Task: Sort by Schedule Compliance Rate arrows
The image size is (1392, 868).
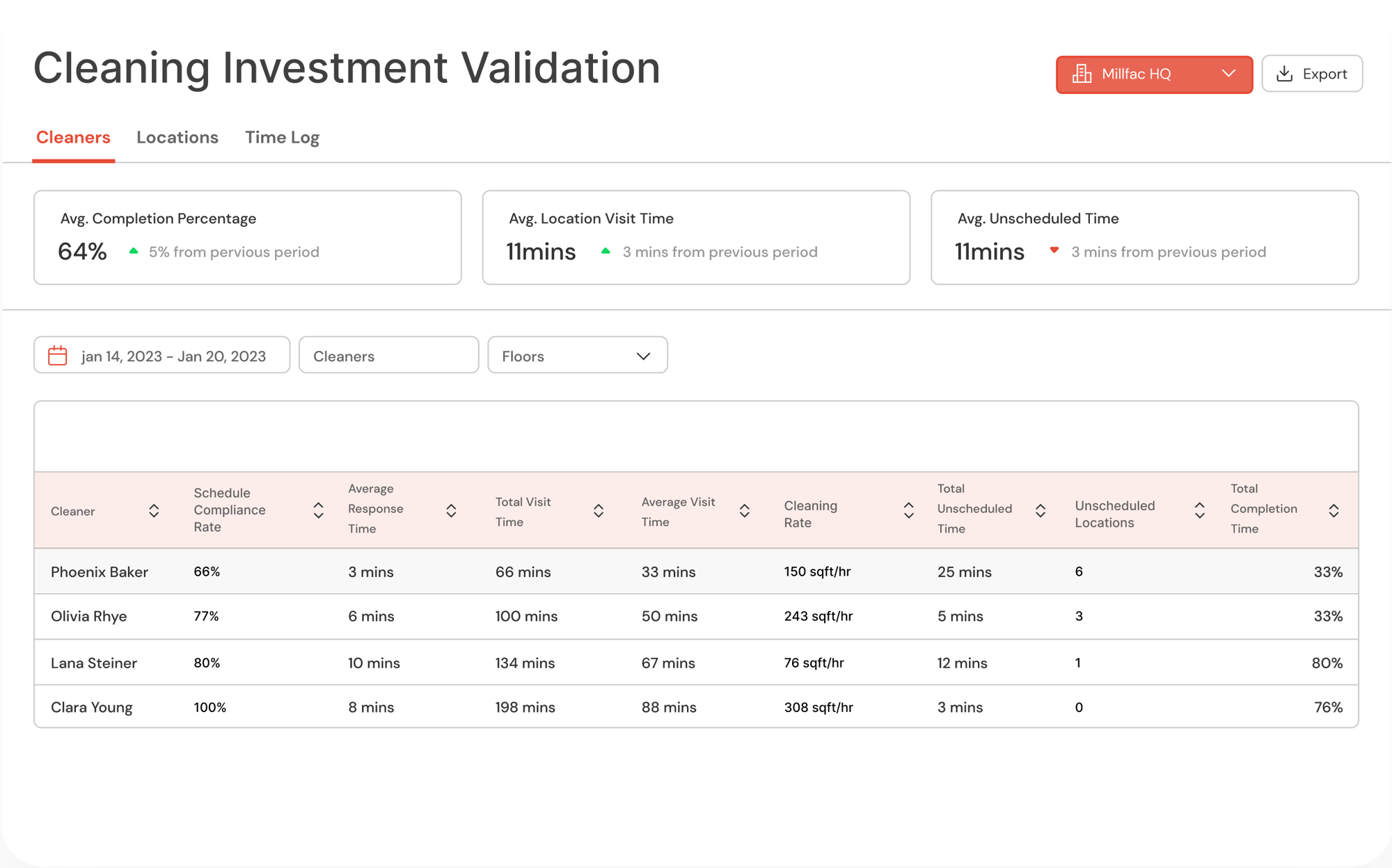Action: tap(318, 511)
